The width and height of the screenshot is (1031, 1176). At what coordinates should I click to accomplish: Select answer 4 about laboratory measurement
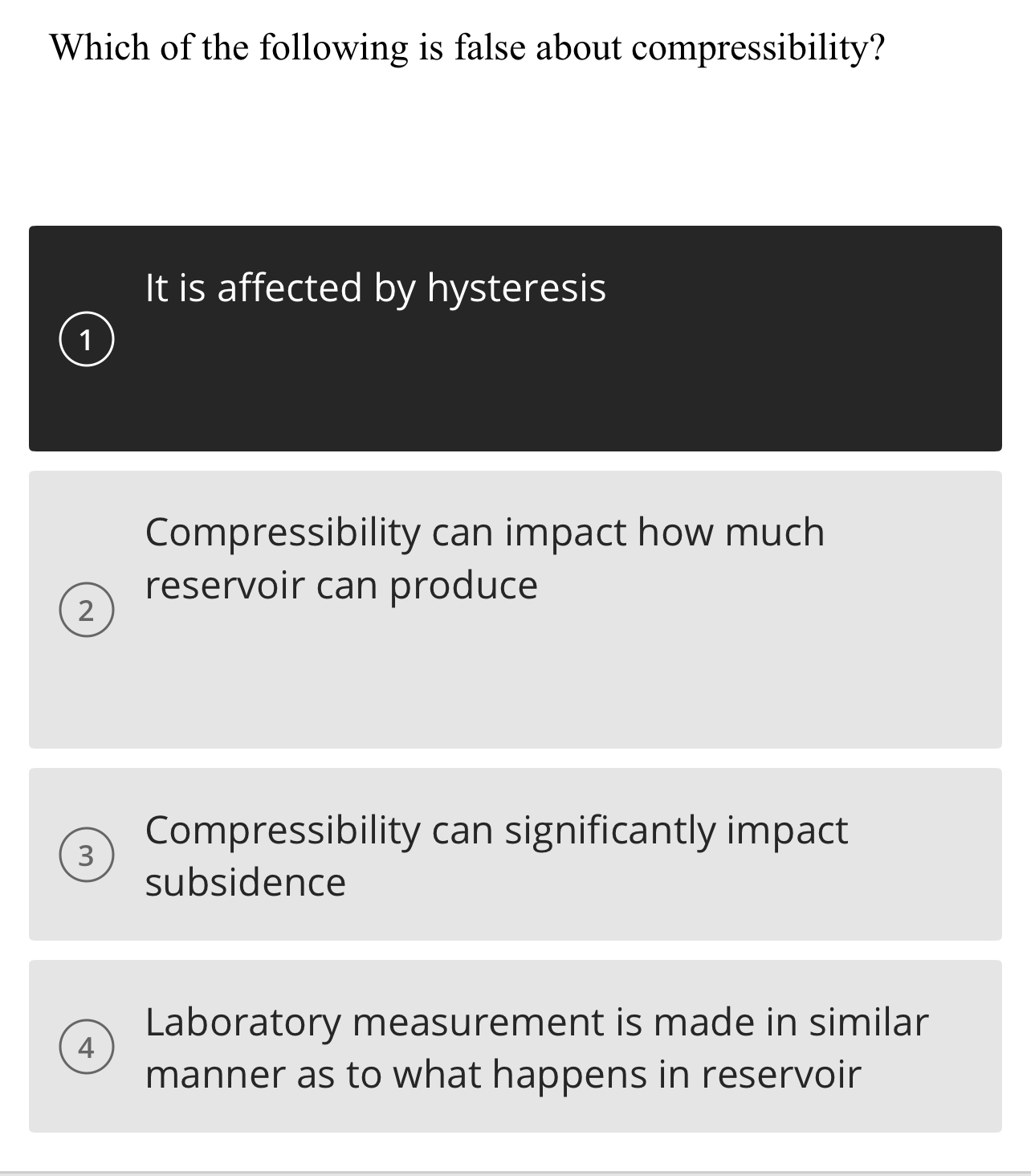point(514,1046)
